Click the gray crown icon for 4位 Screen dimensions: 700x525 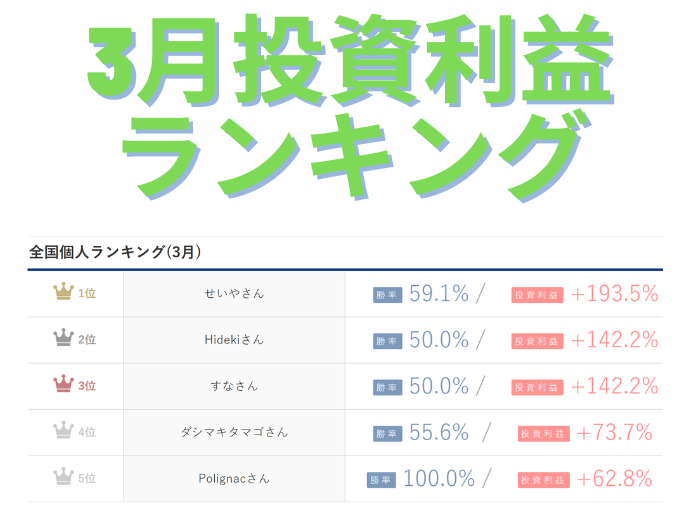coord(63,432)
